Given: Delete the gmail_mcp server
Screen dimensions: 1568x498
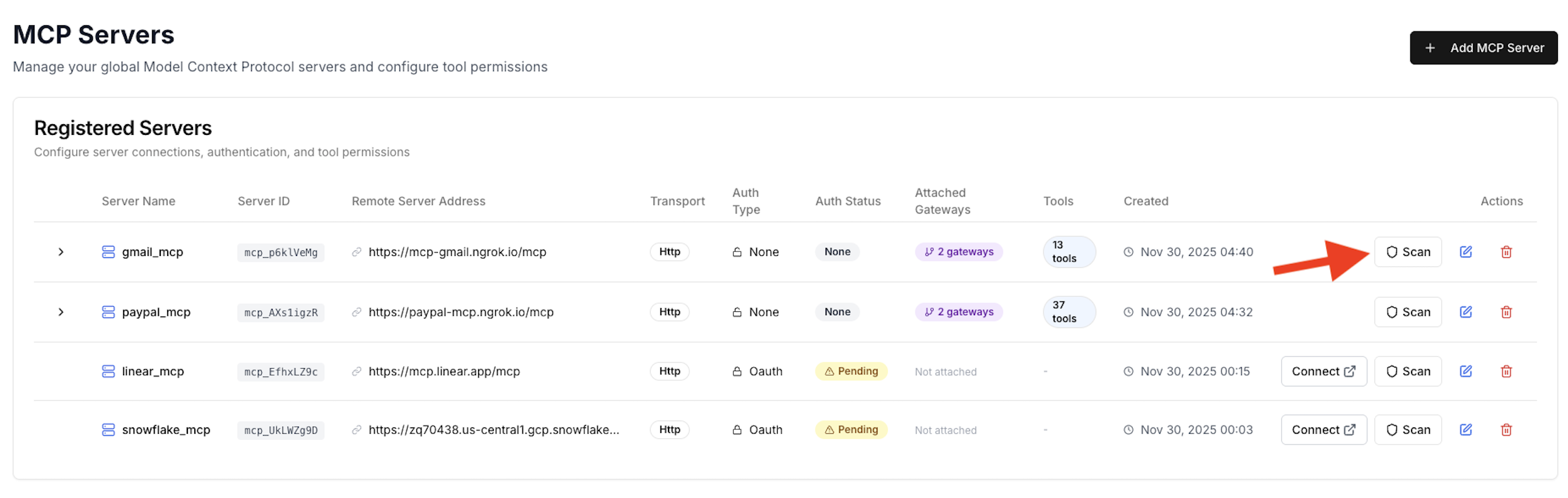Looking at the screenshot, I should coord(1506,252).
